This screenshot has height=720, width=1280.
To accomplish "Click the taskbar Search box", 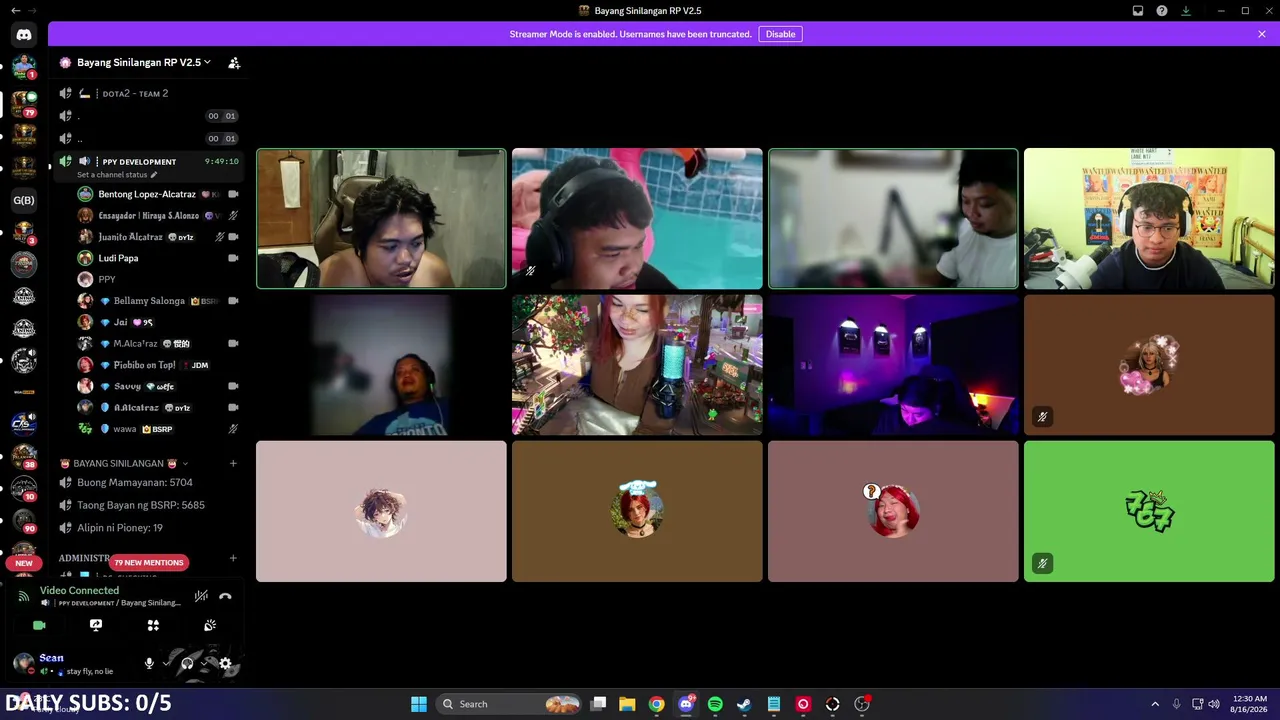I will tap(510, 704).
